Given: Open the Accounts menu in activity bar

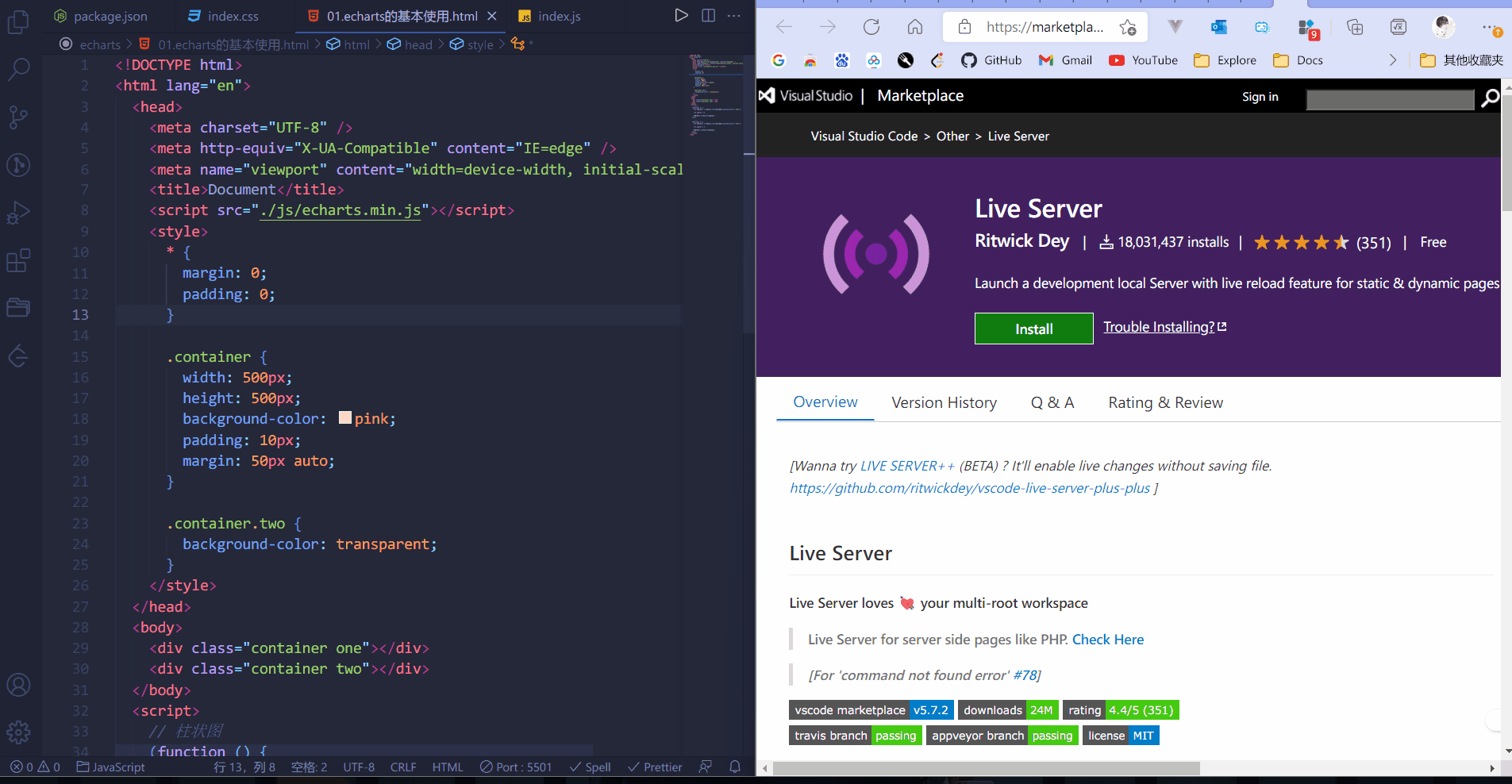Looking at the screenshot, I should coord(18,685).
